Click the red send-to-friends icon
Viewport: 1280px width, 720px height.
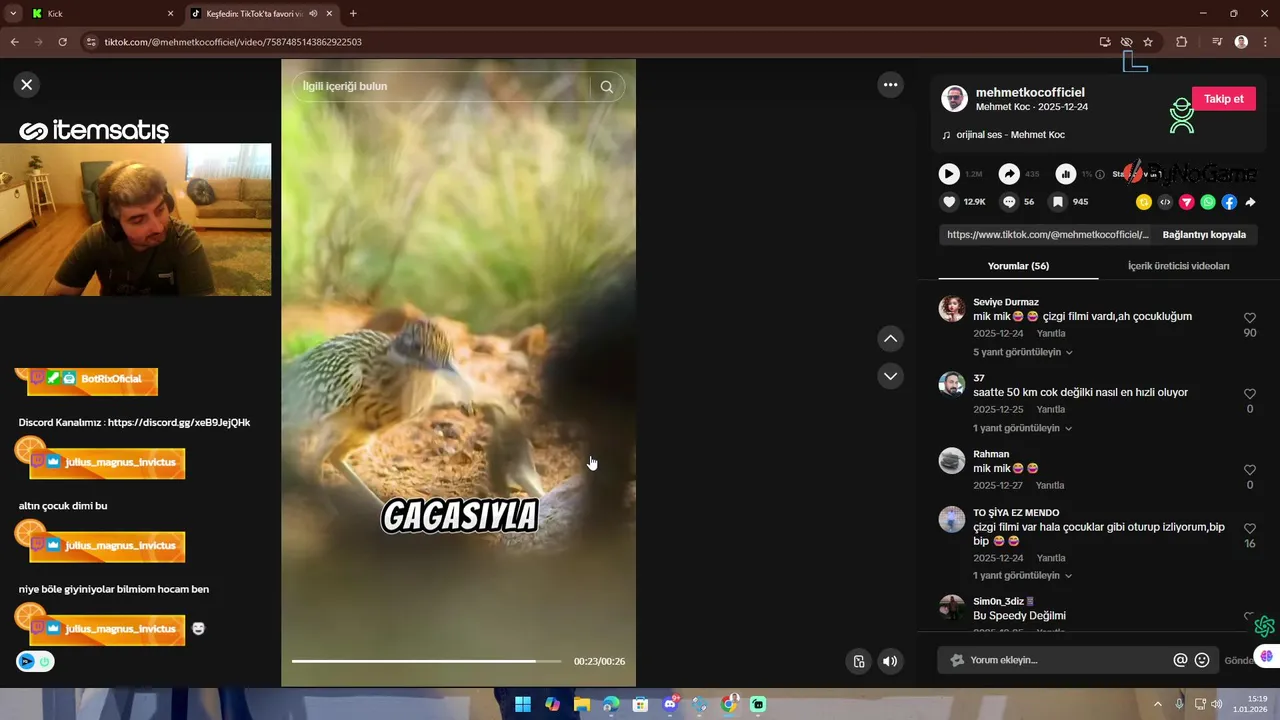pos(1187,202)
